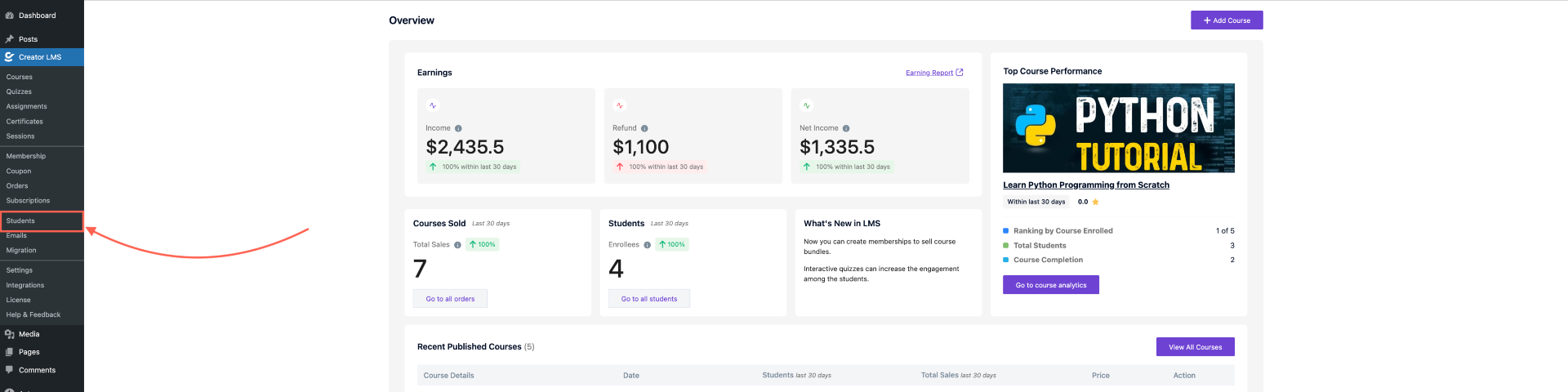
Task: Click the Creator LMS logo icon in sidebar
Action: point(9,57)
